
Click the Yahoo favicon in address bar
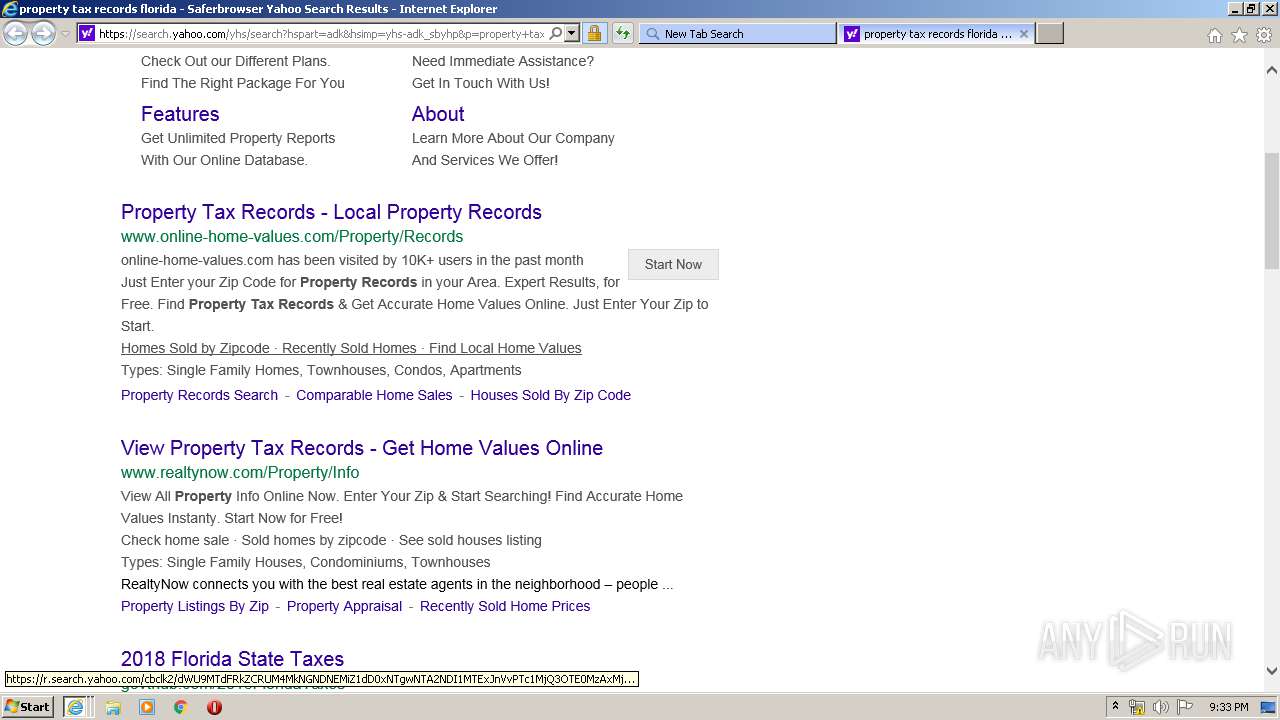(87, 34)
